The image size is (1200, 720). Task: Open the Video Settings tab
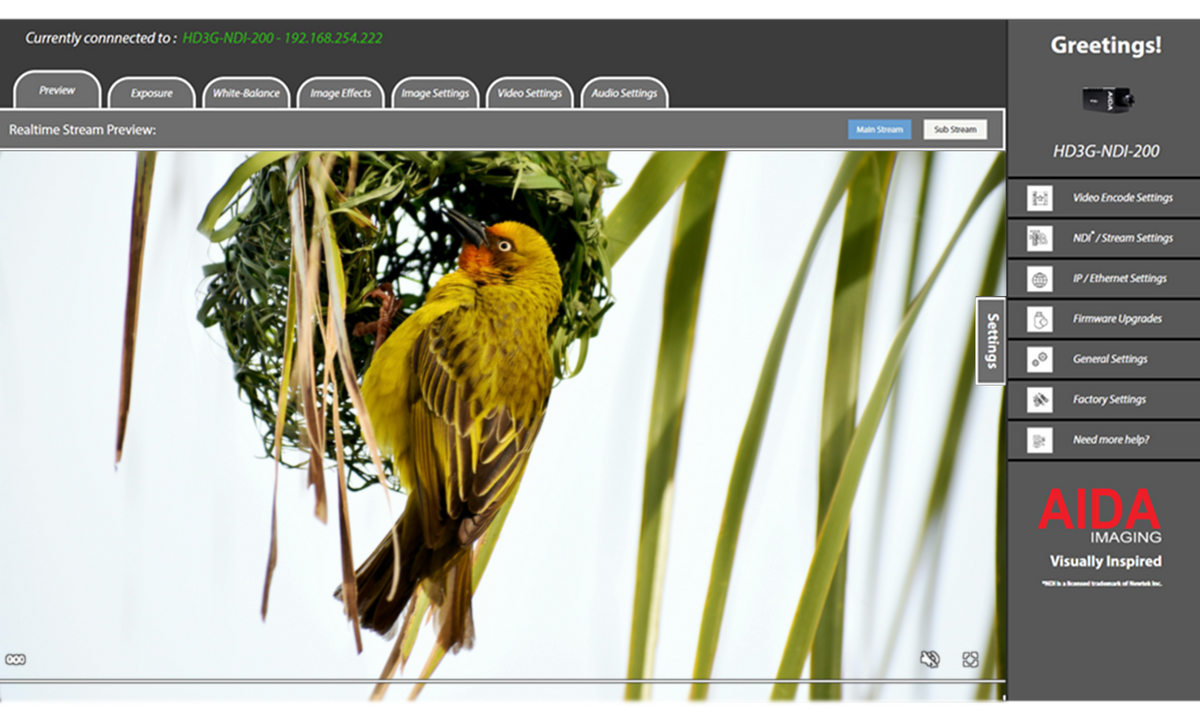pyautogui.click(x=529, y=93)
